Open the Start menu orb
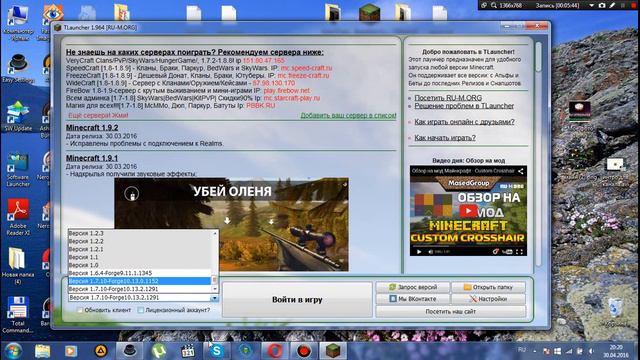The height and width of the screenshot is (360, 640). (x=13, y=351)
